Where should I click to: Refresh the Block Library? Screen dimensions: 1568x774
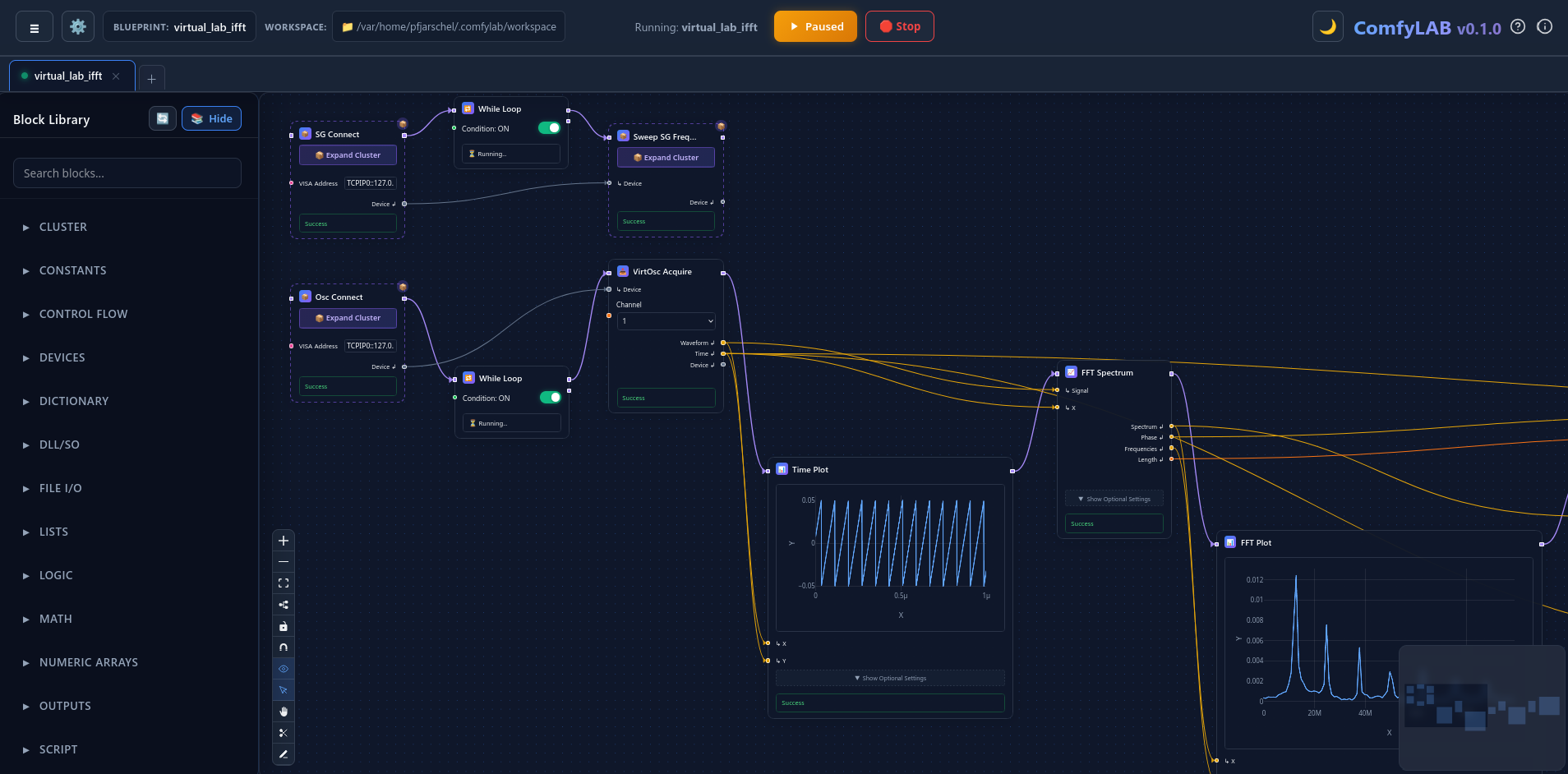pos(163,118)
